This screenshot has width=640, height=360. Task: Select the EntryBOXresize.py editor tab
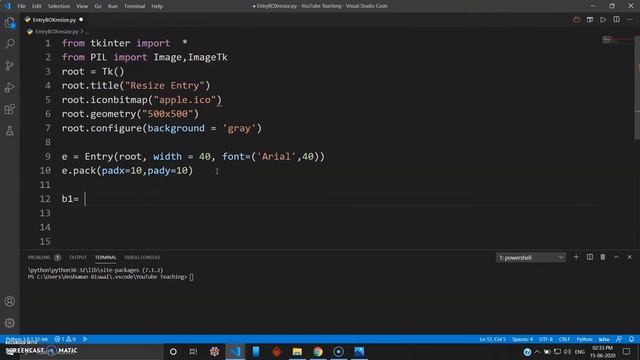[54, 20]
